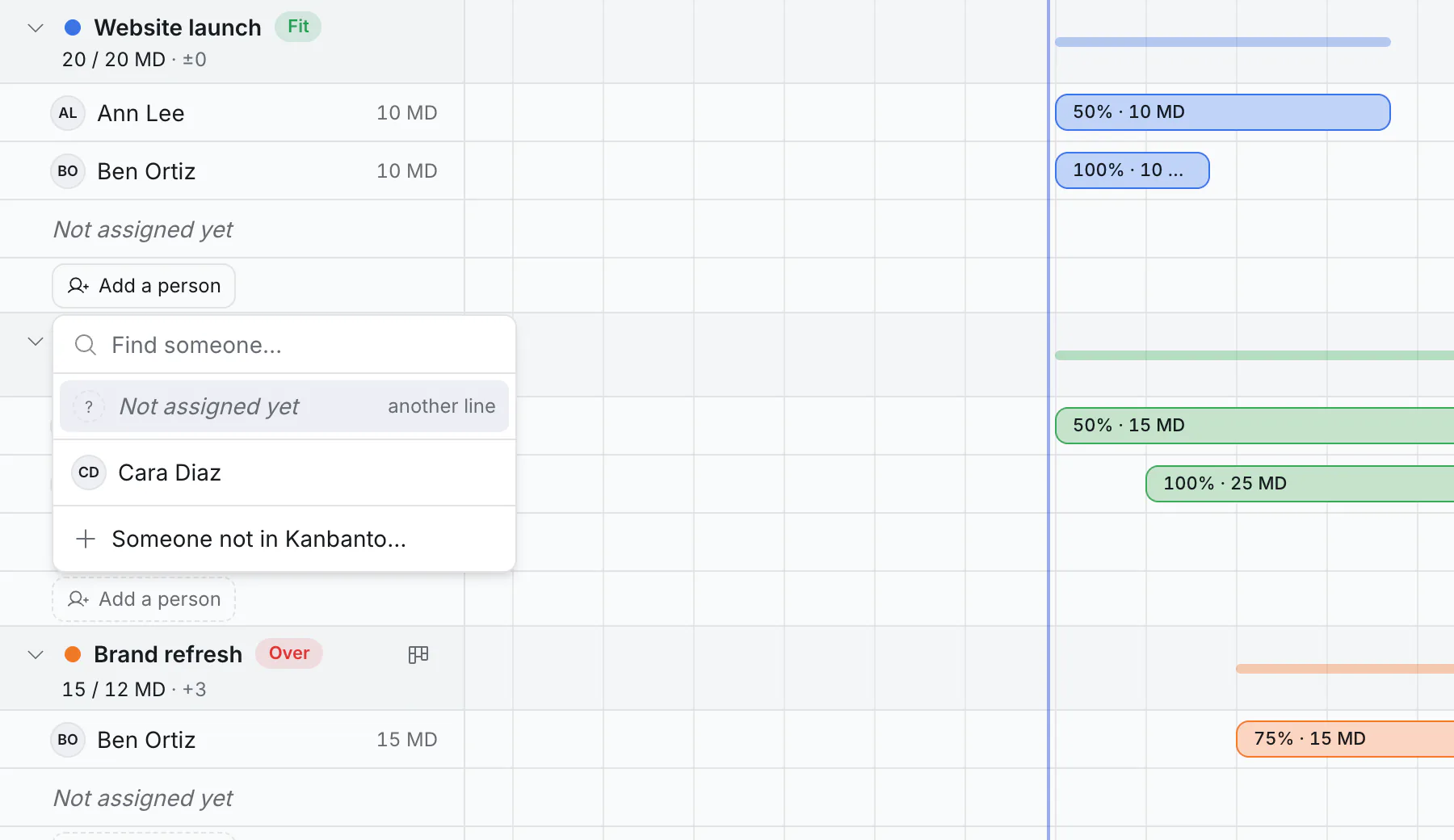1454x840 pixels.
Task: Click the Brand refresh summary bar
Action: tap(1345, 669)
